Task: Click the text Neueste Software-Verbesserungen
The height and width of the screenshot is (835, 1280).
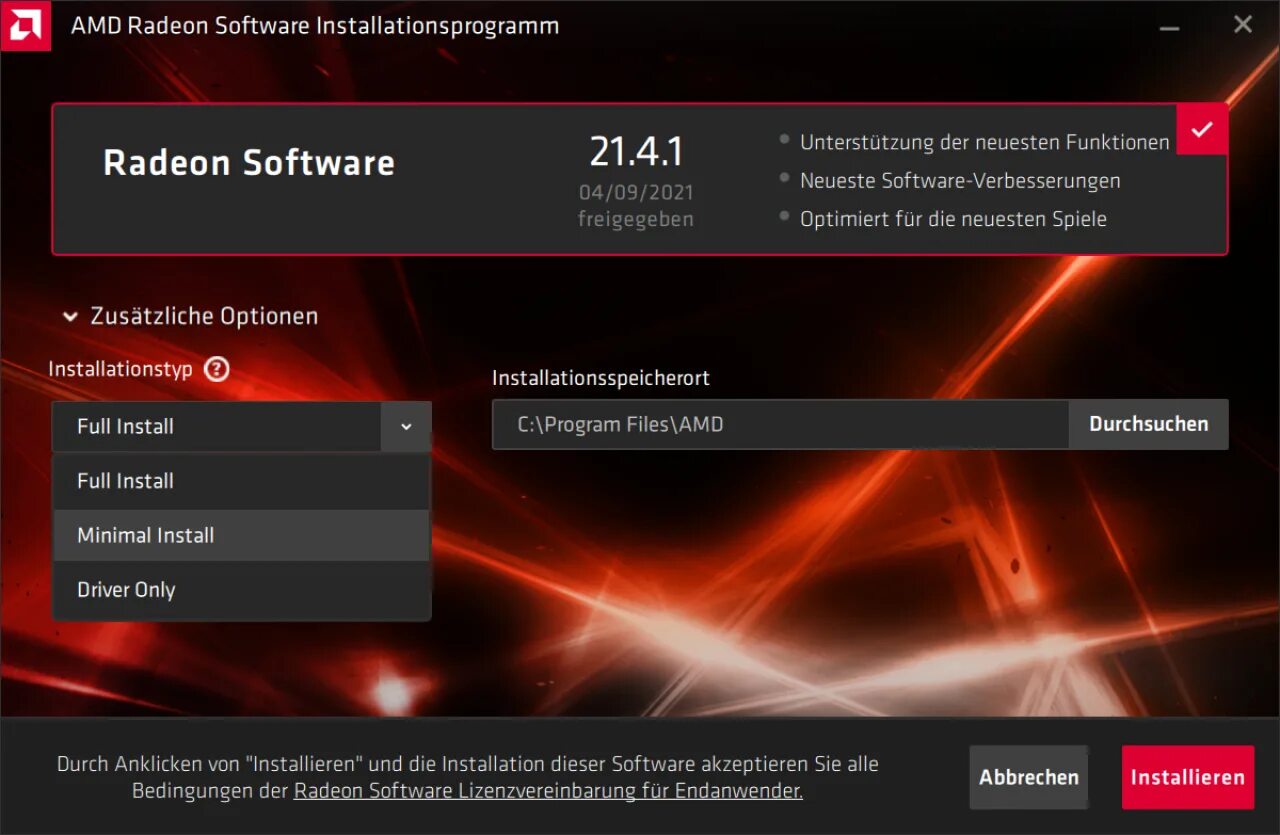Action: coord(960,181)
